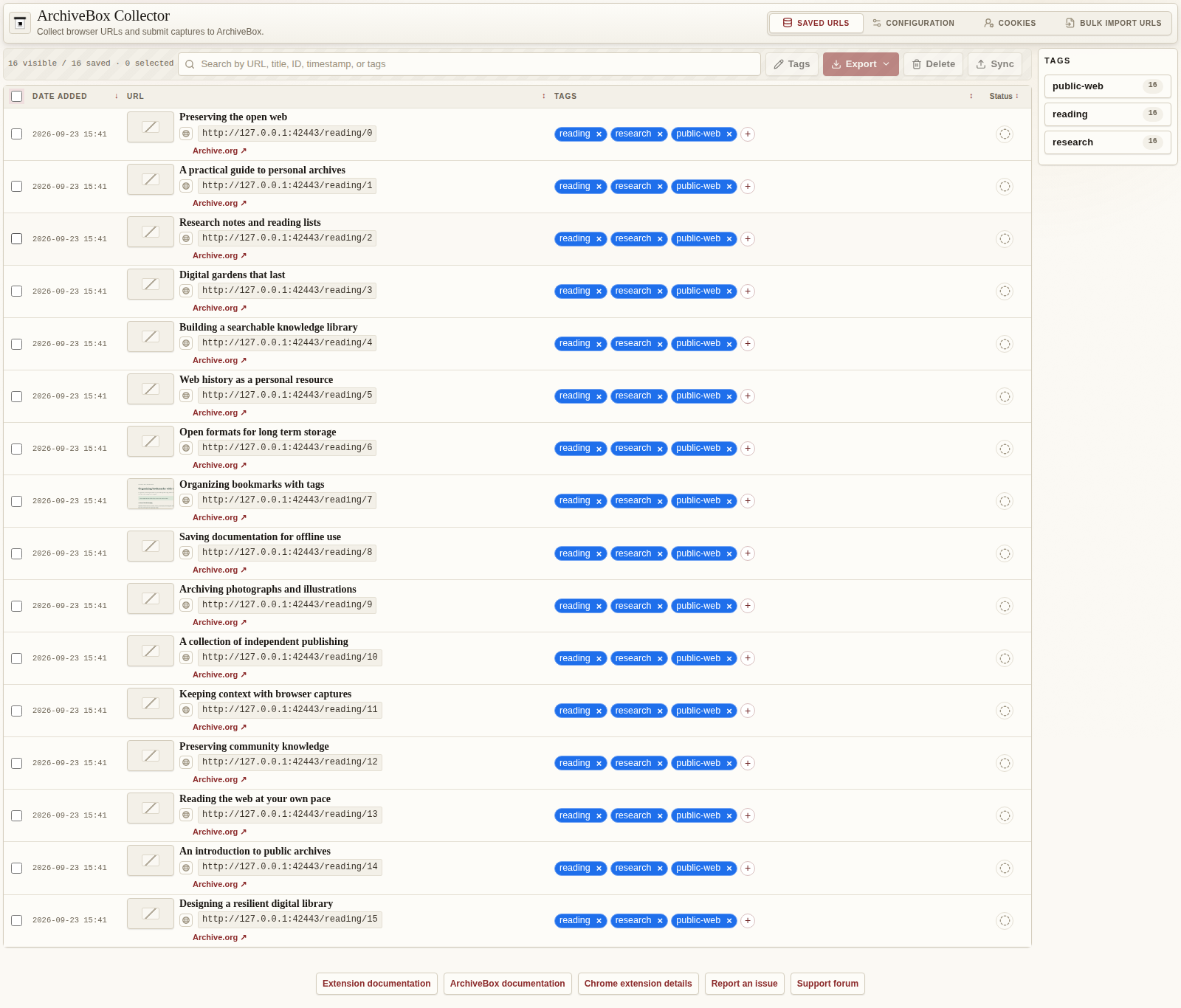Viewport: 1181px width, 1008px height.
Task: Open Archive.org link for reading/0
Action: tap(219, 151)
